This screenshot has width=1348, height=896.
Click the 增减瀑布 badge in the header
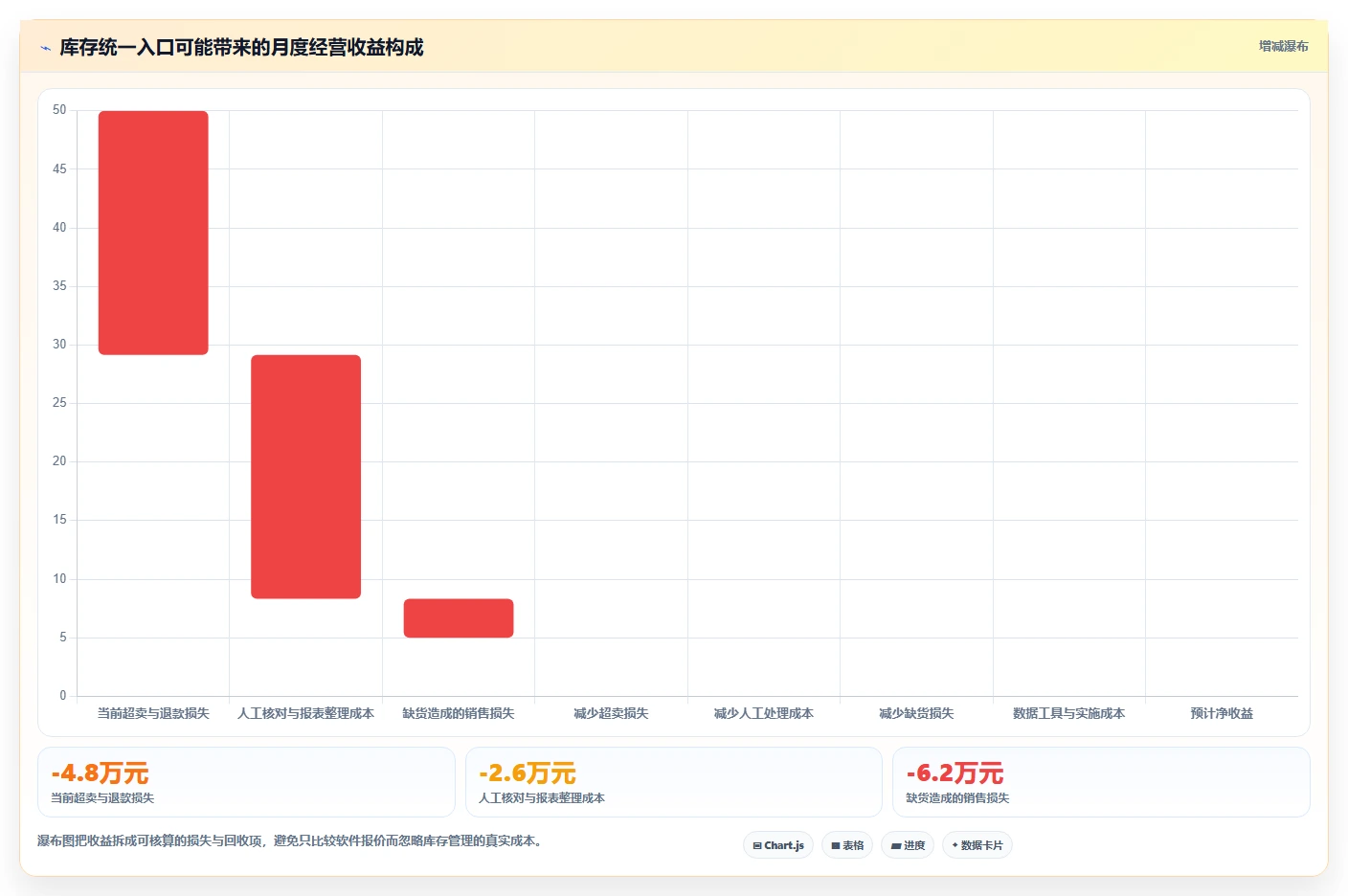[1283, 46]
